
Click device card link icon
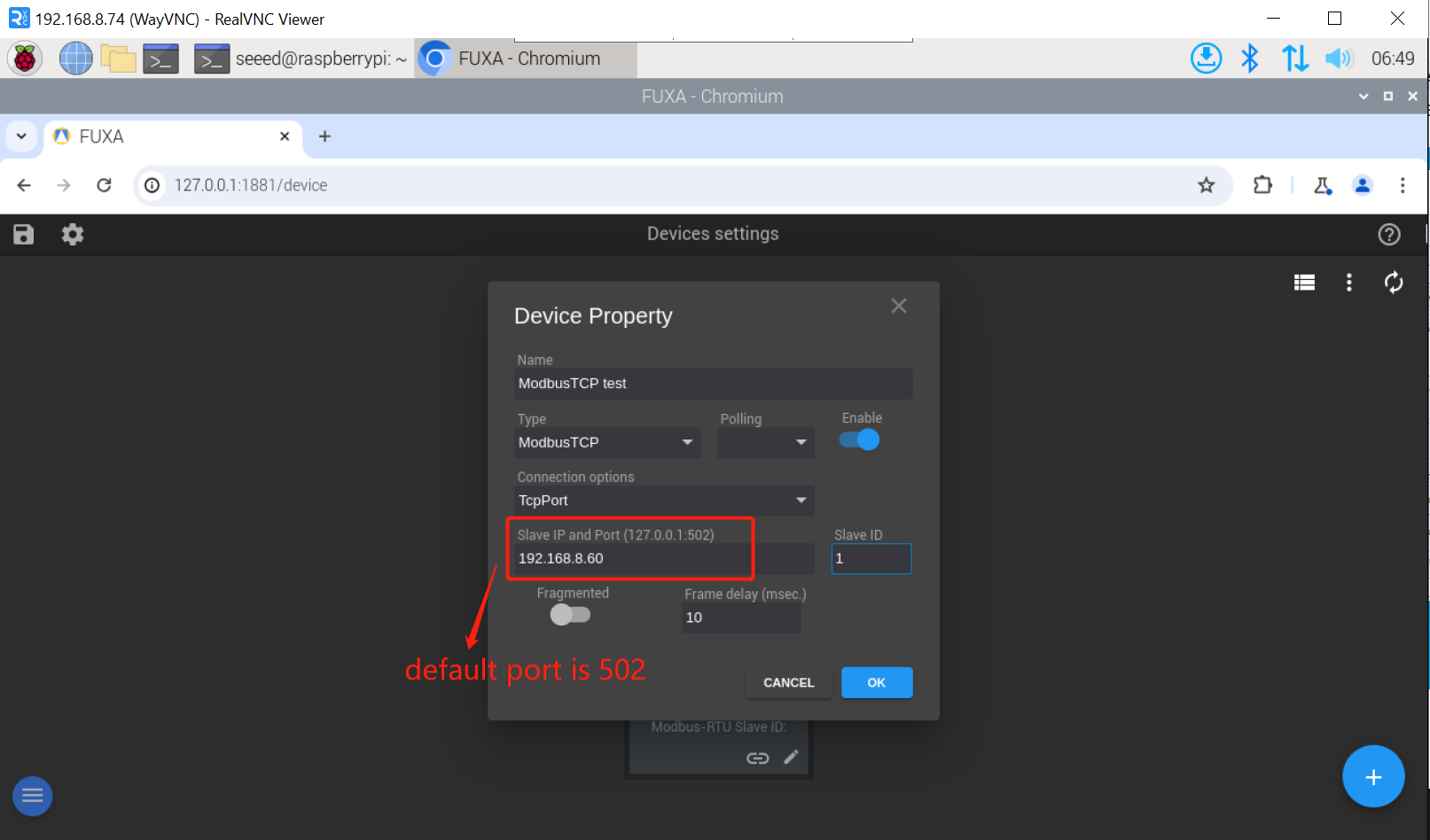[x=757, y=758]
